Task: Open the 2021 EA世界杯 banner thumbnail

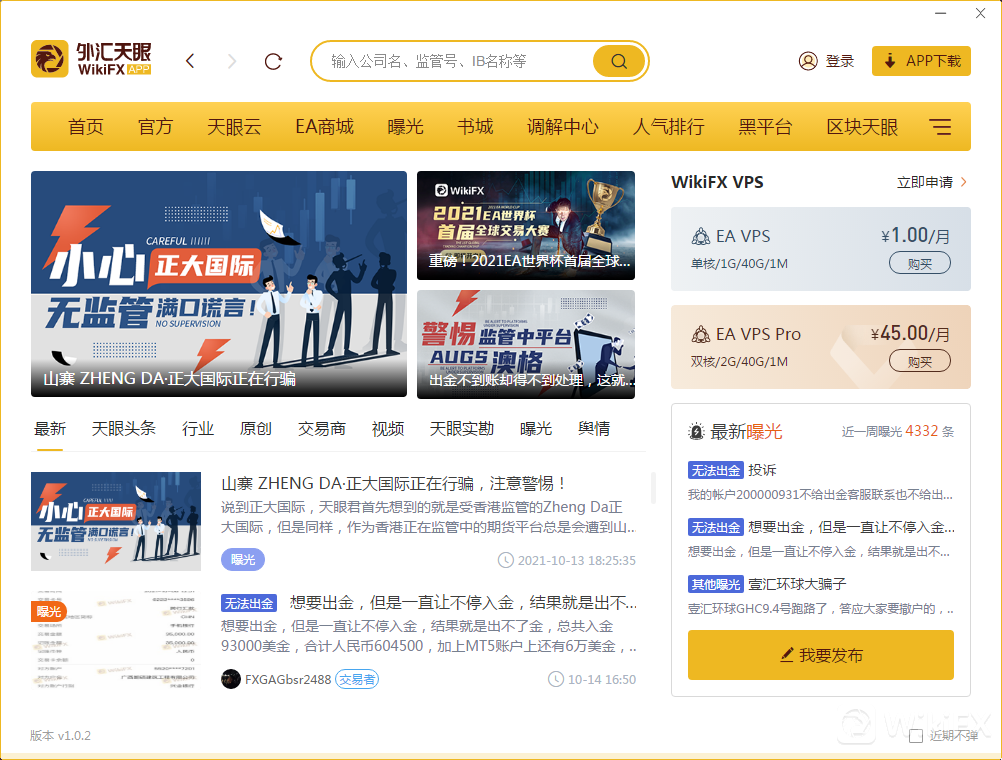Action: pyautogui.click(x=525, y=225)
